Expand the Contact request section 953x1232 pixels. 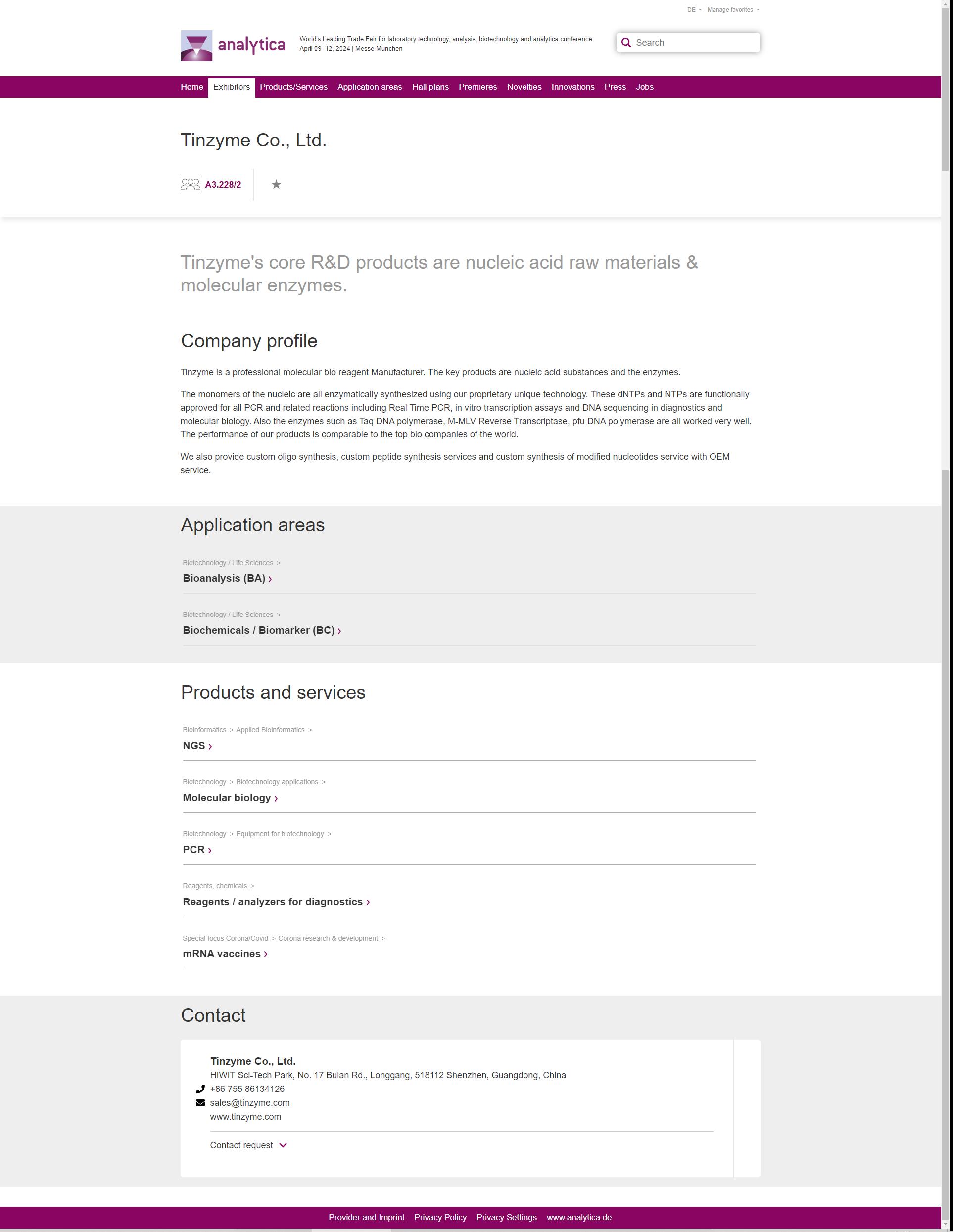pyautogui.click(x=248, y=1145)
